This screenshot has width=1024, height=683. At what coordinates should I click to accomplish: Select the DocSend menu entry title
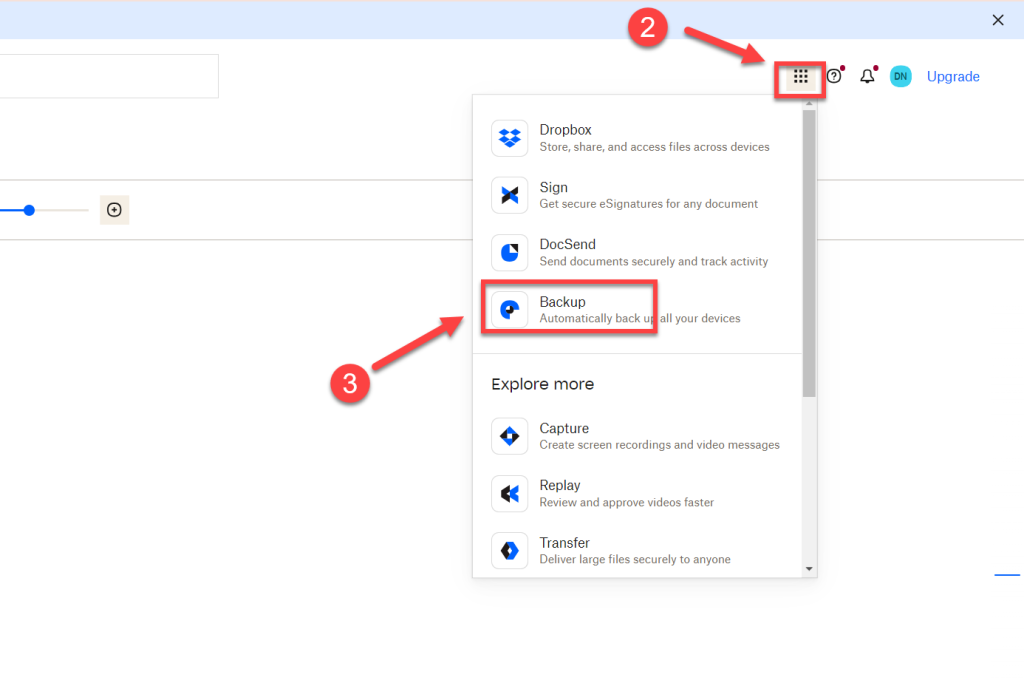568,244
